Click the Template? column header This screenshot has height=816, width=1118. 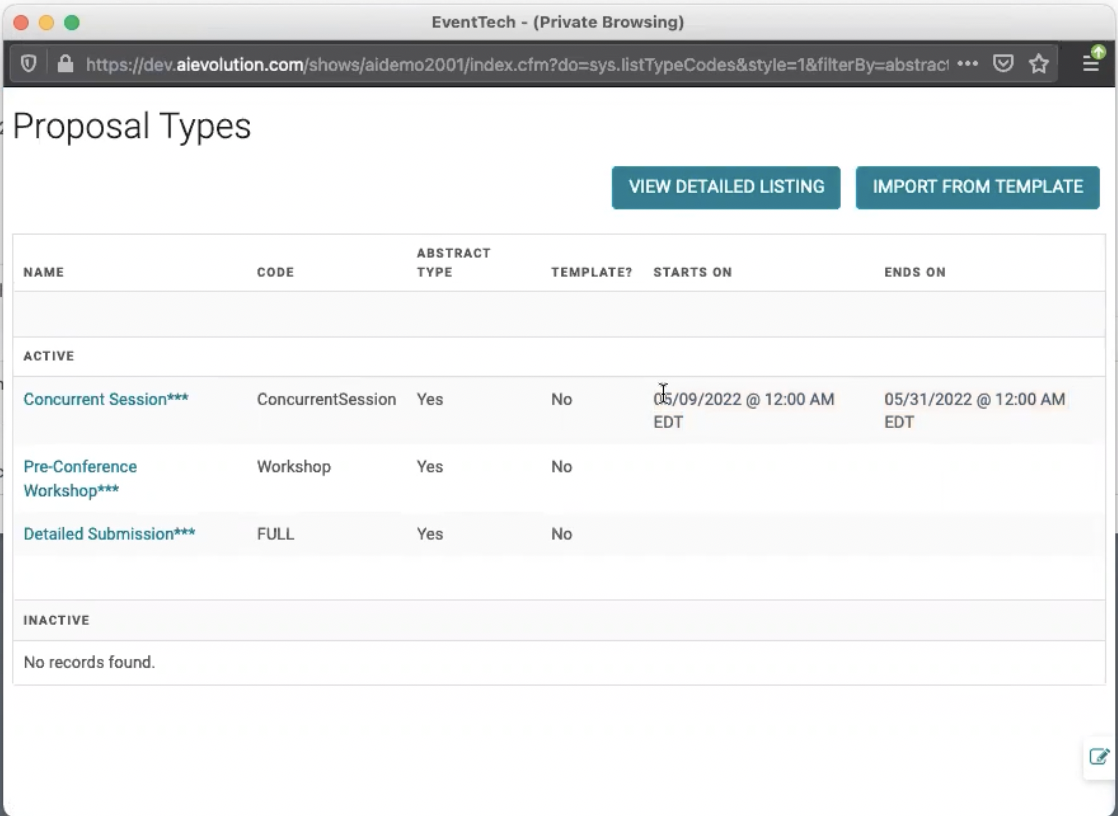coord(591,272)
